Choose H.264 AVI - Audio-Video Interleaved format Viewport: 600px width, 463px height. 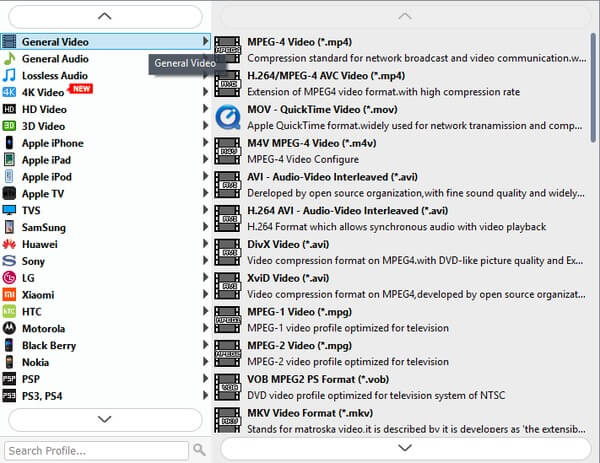pyautogui.click(x=401, y=218)
